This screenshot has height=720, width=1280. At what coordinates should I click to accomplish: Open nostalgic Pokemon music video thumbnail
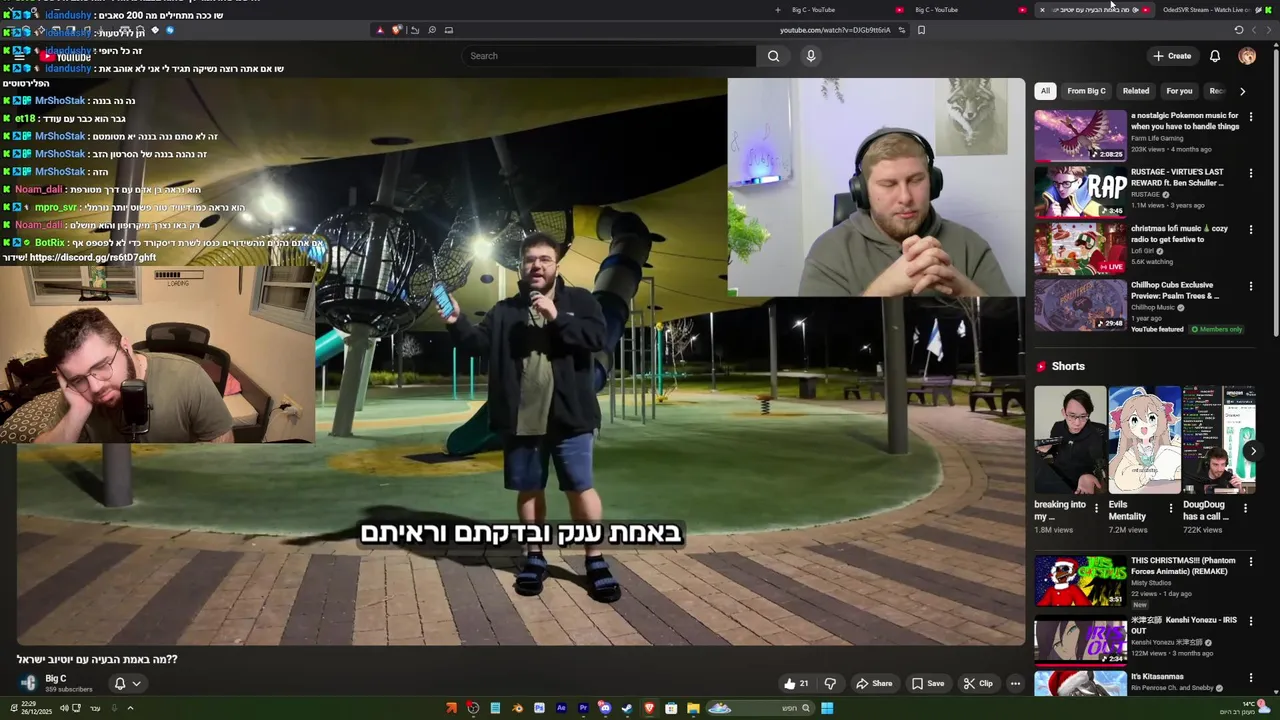tap(1080, 136)
